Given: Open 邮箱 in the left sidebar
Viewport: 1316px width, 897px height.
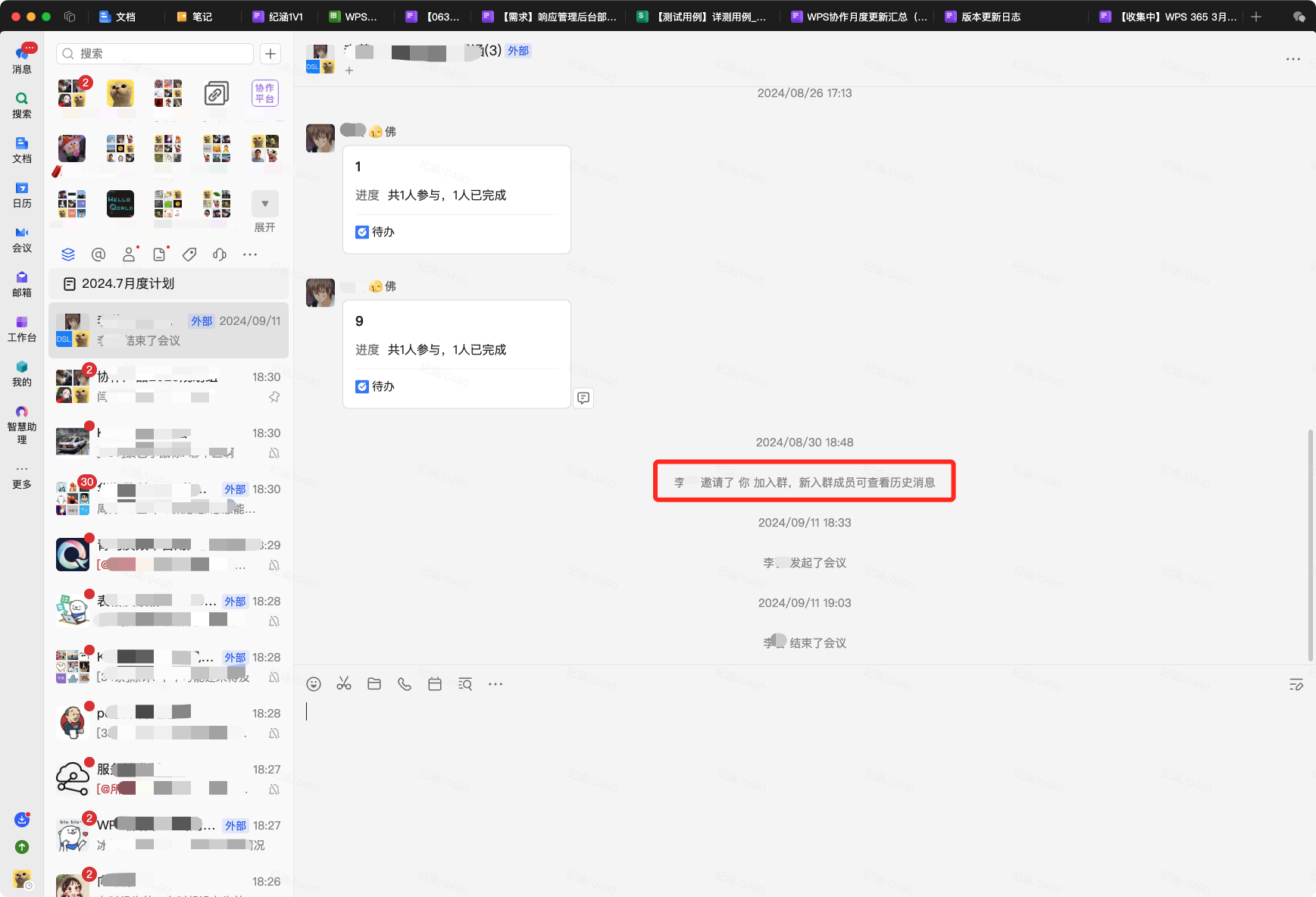Looking at the screenshot, I should click(x=22, y=284).
